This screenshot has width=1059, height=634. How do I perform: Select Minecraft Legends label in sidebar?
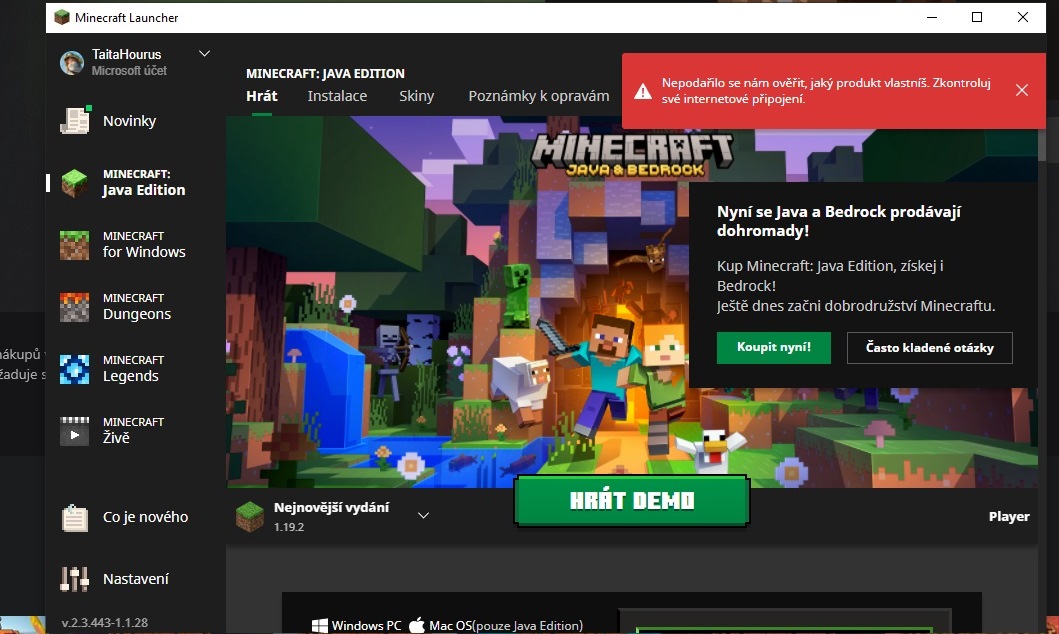[x=133, y=369]
